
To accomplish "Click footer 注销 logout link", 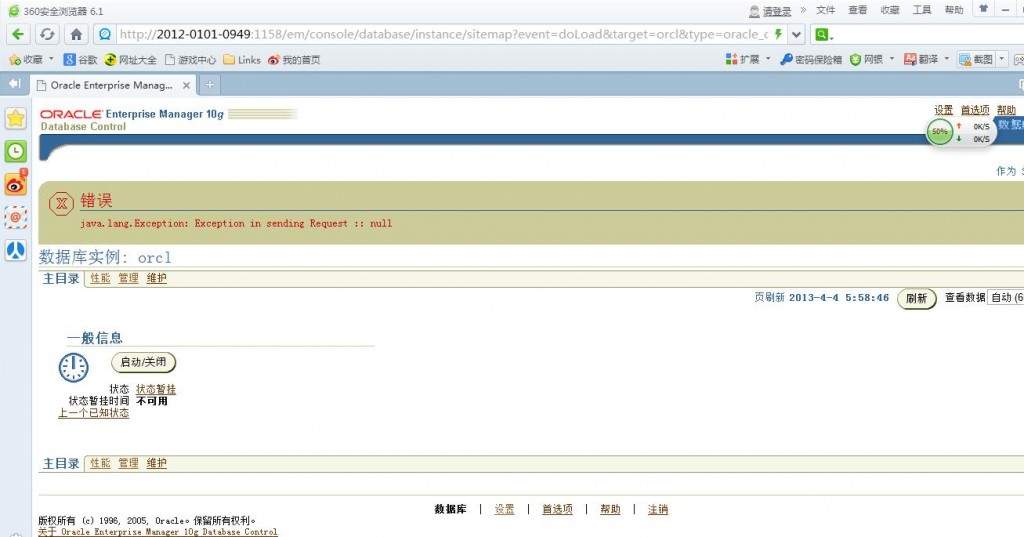I will [658, 509].
